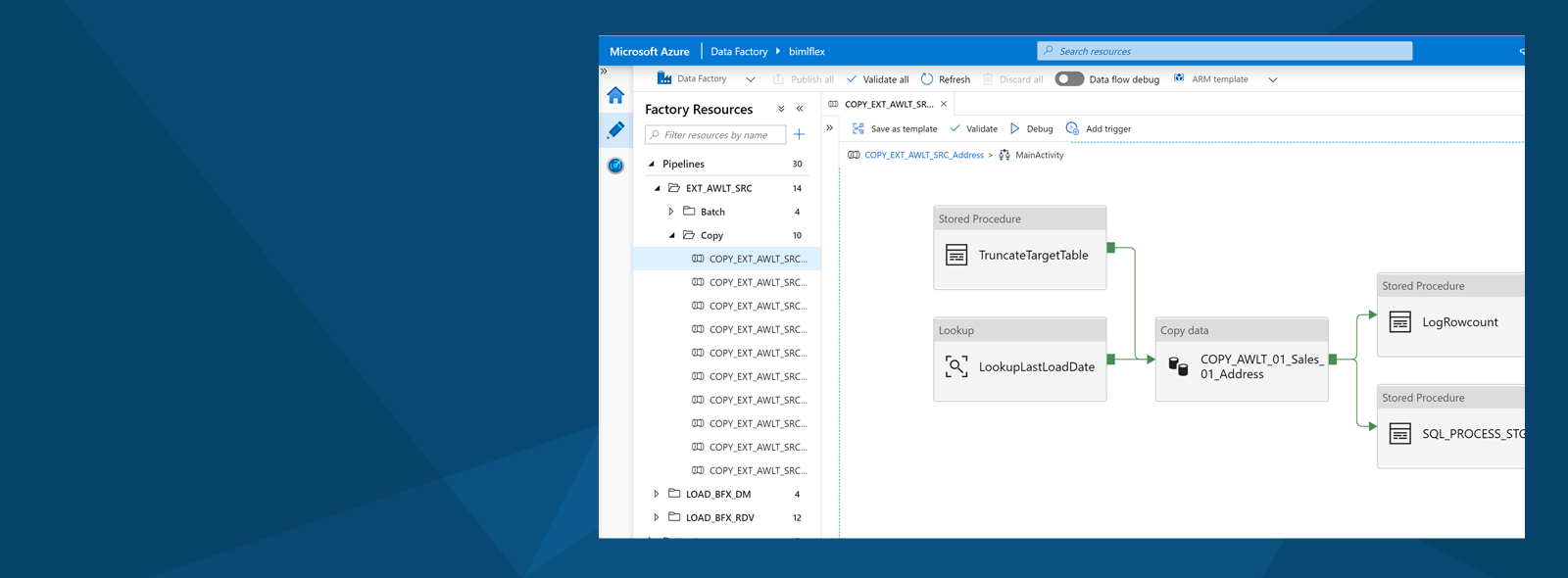Select the COPY_AWLT_01_Sales_01_Address copy data icon
The image size is (1568, 578).
pyautogui.click(x=1178, y=366)
